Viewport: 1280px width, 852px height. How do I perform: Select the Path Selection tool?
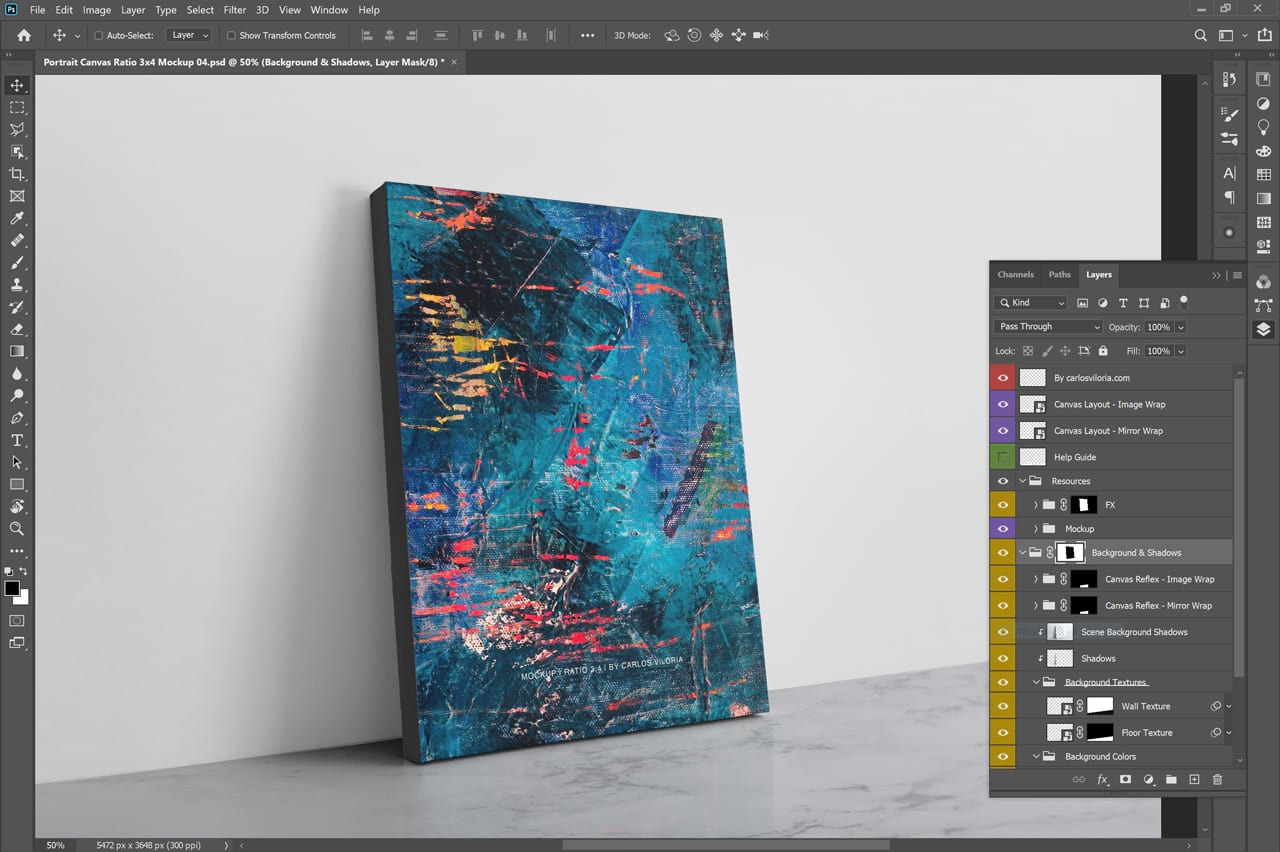pyautogui.click(x=17, y=462)
